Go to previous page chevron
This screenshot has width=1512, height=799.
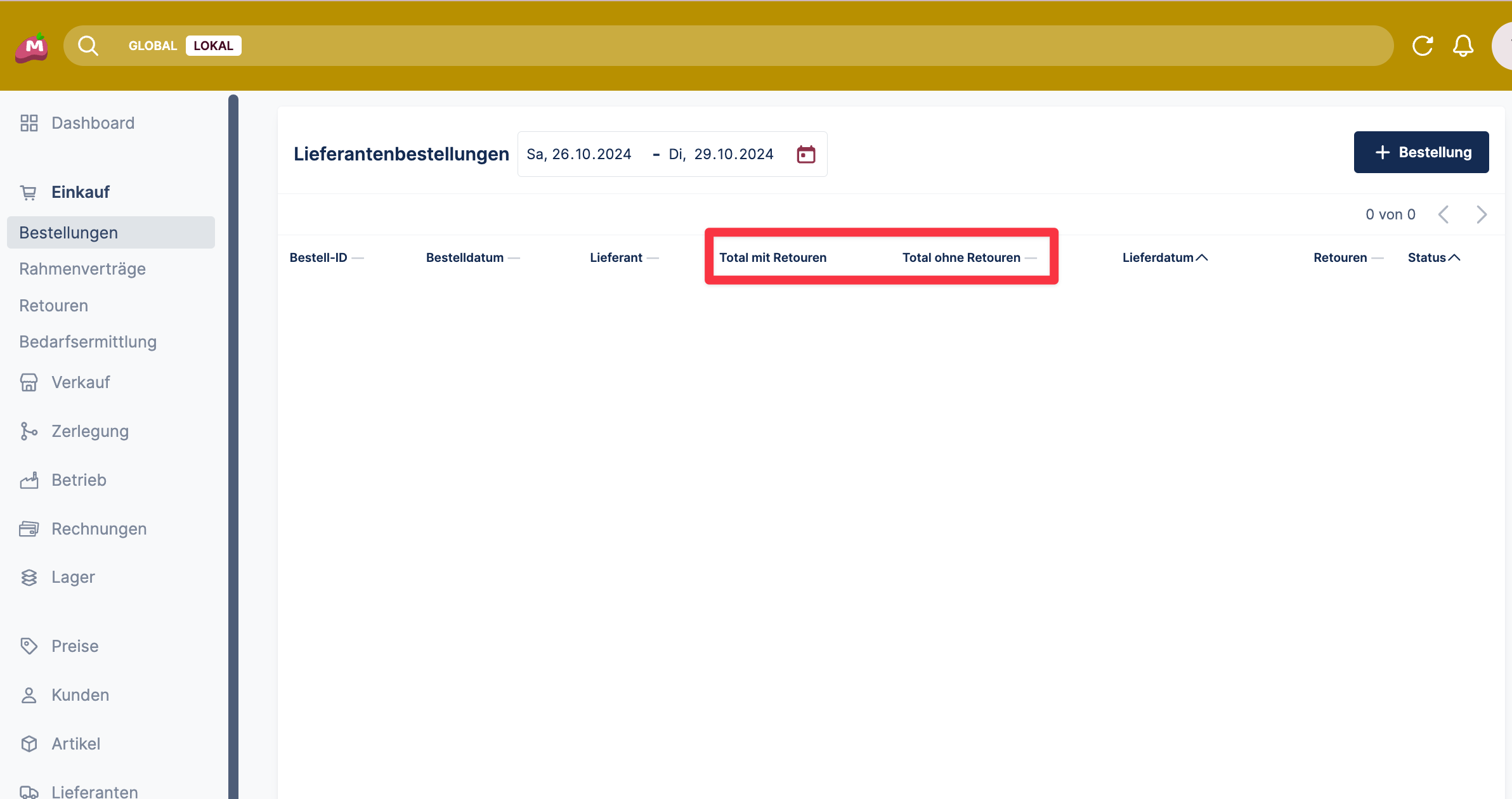coord(1444,214)
